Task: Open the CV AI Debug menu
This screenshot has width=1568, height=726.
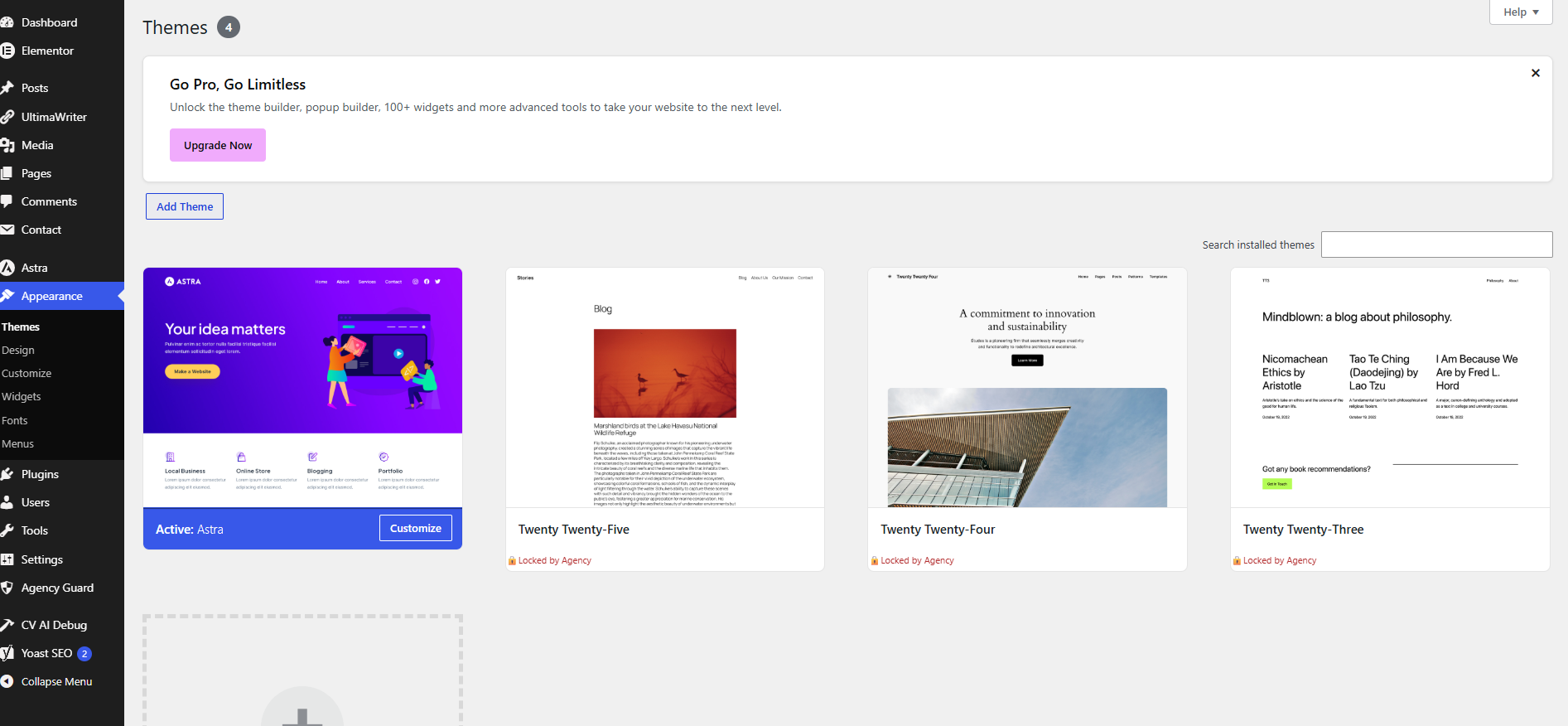Action: [54, 625]
